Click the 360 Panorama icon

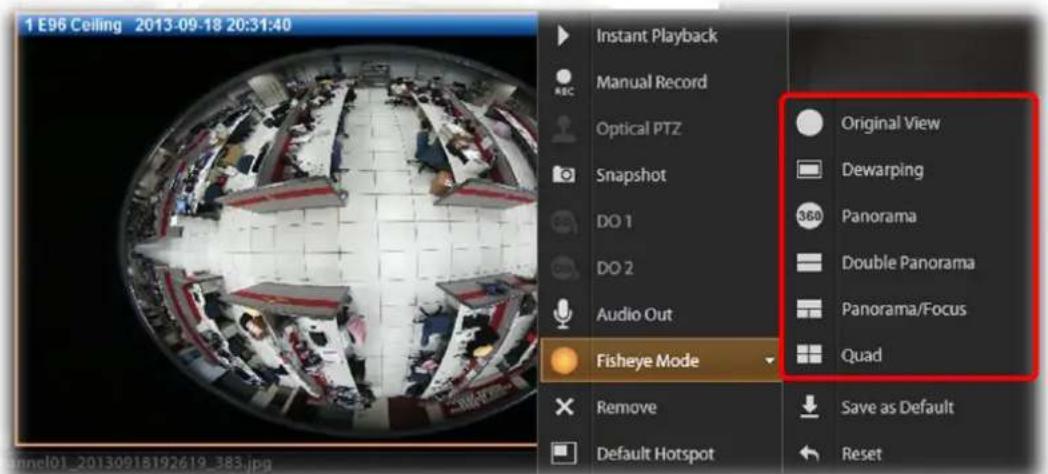tap(809, 217)
